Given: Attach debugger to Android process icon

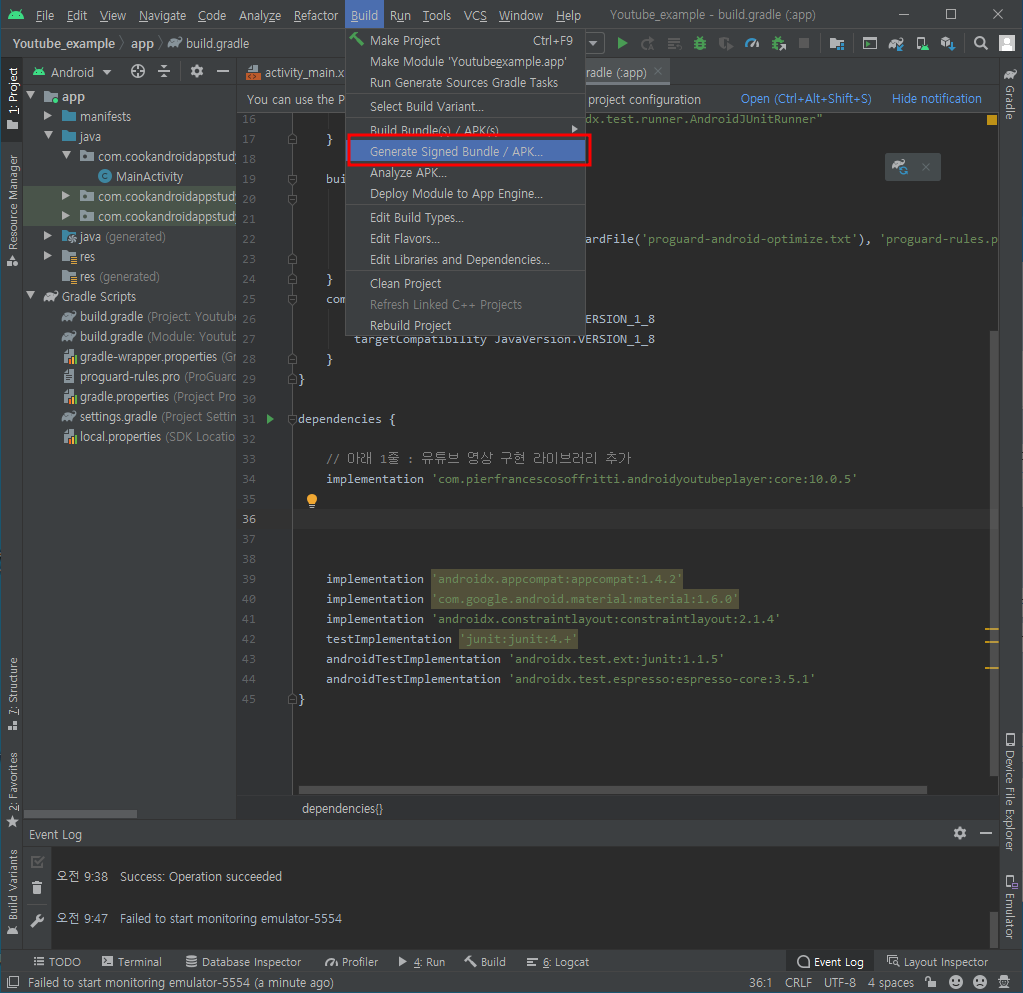Looking at the screenshot, I should (x=778, y=44).
